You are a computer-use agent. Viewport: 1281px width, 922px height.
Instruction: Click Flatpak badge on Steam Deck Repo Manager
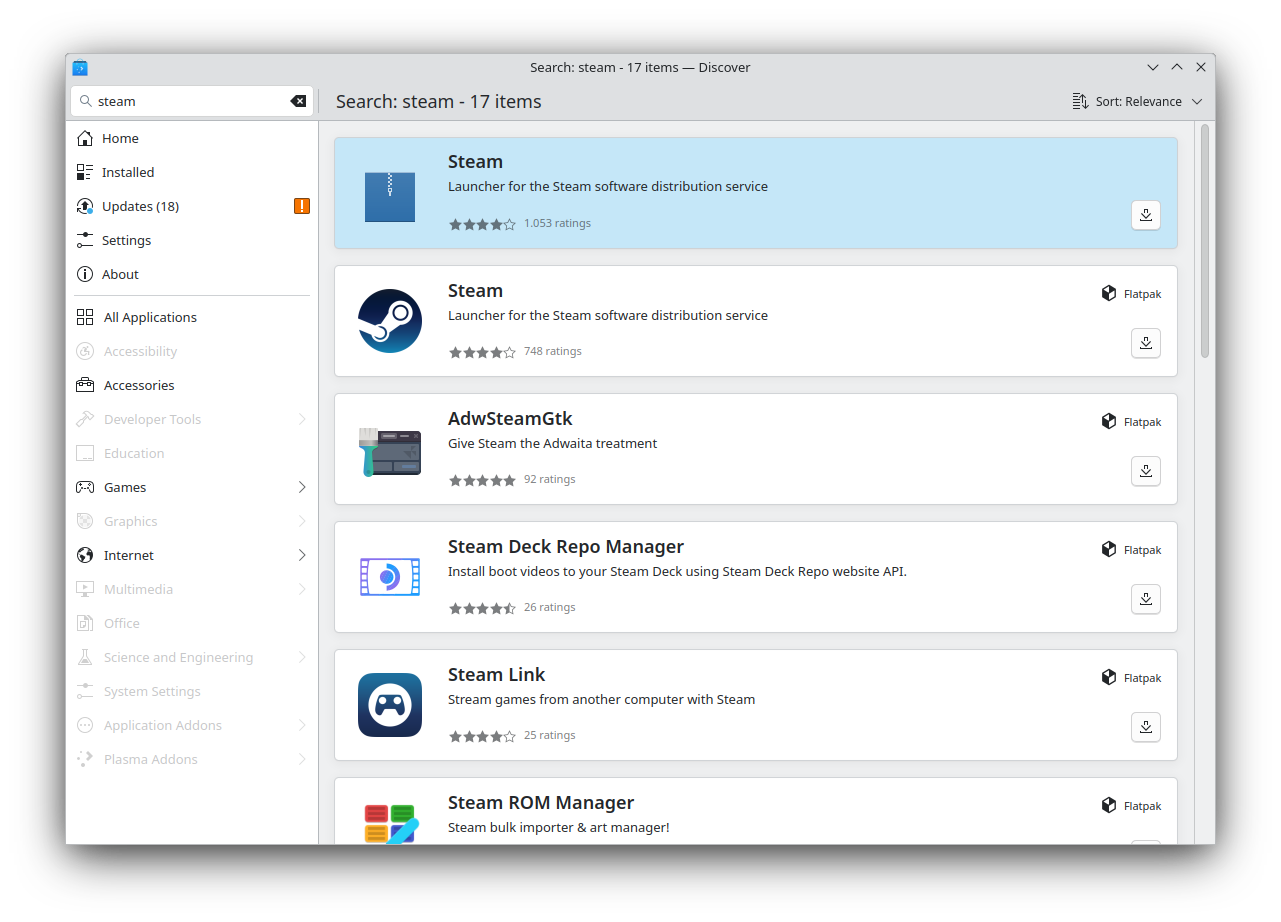[1131, 550]
